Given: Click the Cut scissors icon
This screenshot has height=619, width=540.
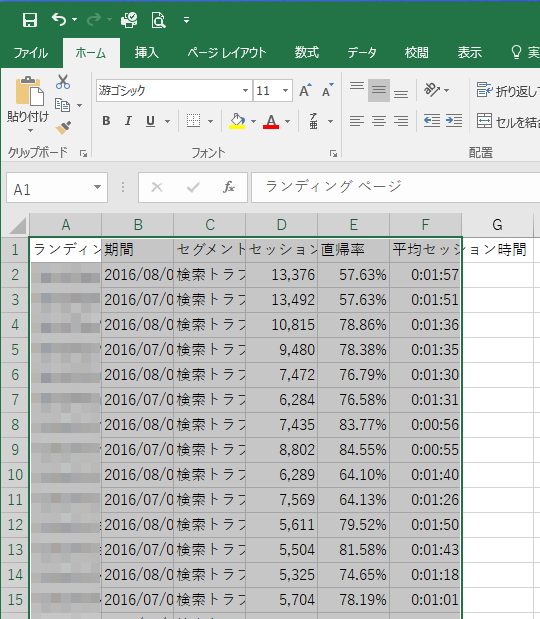Looking at the screenshot, I should tap(63, 82).
